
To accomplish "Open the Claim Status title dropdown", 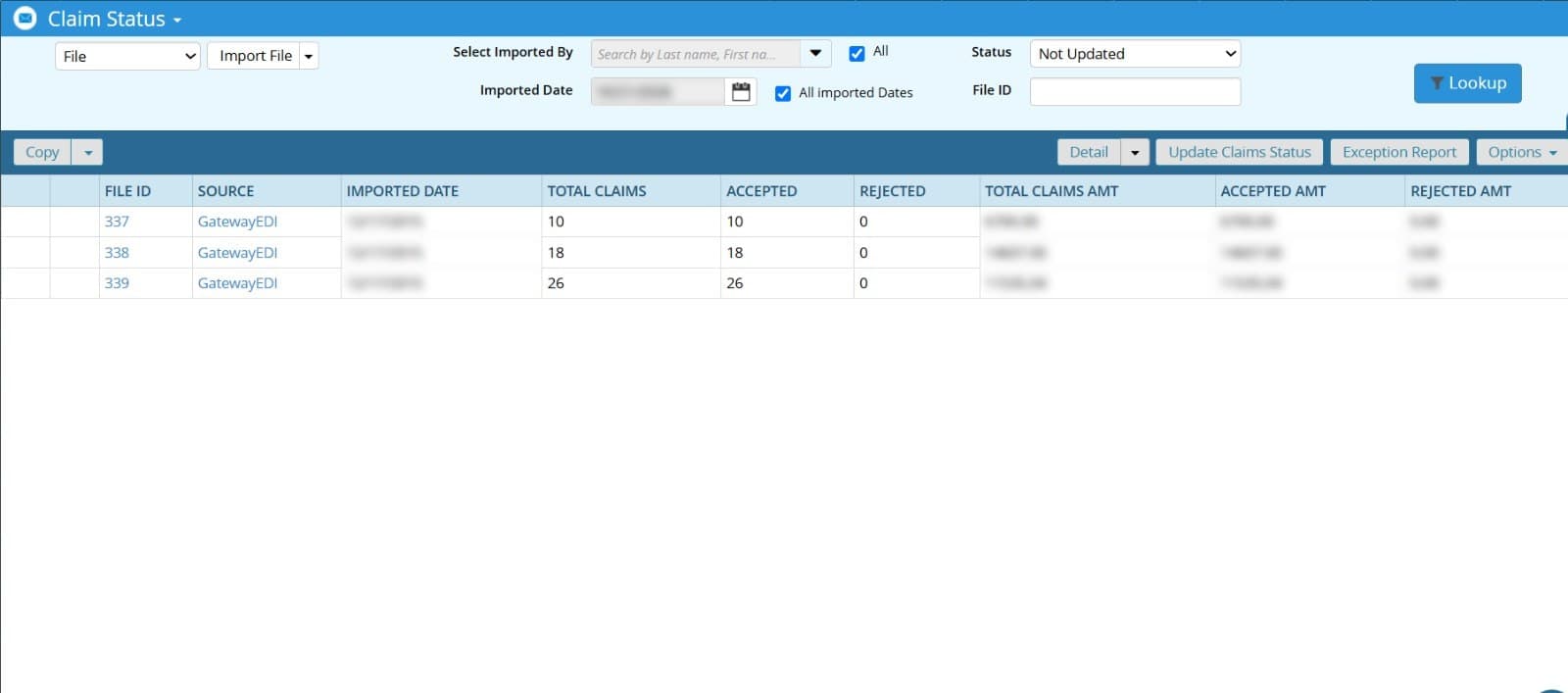I will 176,20.
